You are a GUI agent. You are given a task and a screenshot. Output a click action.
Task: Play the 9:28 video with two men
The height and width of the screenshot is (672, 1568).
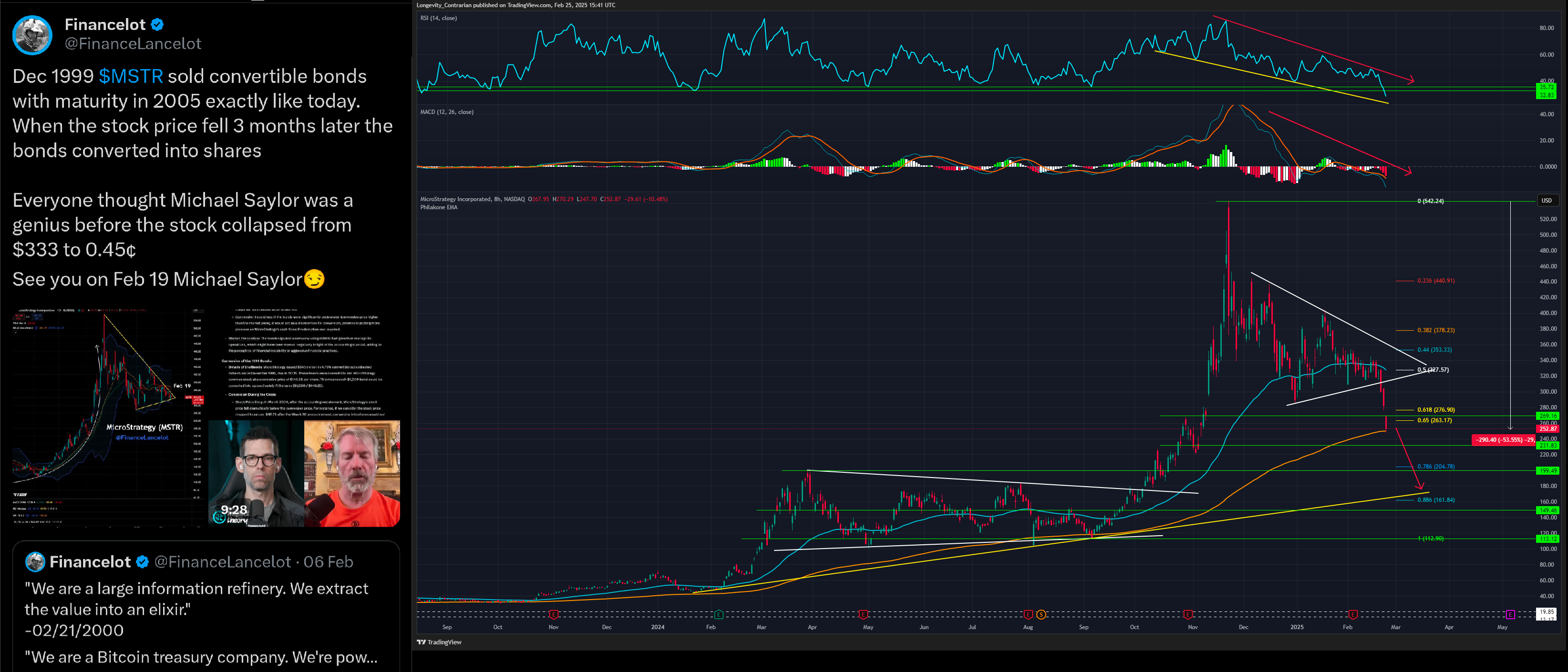tap(304, 473)
